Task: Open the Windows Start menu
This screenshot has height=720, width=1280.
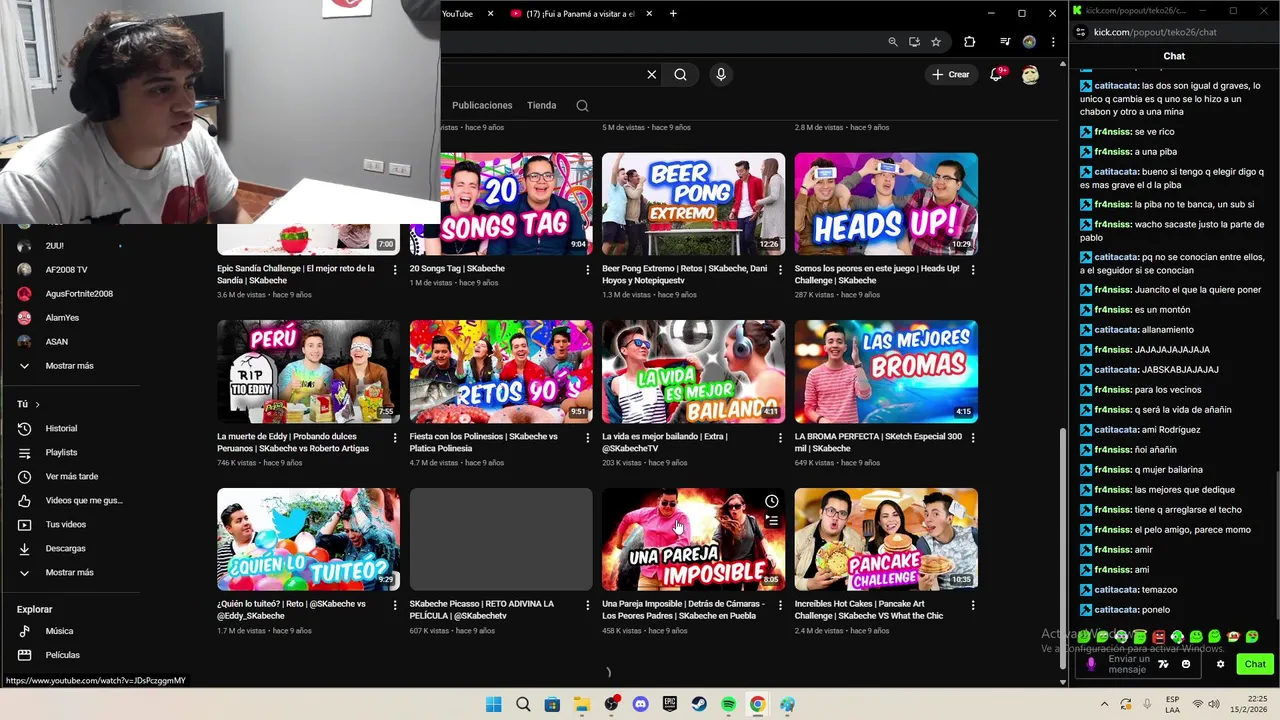Action: click(x=494, y=704)
